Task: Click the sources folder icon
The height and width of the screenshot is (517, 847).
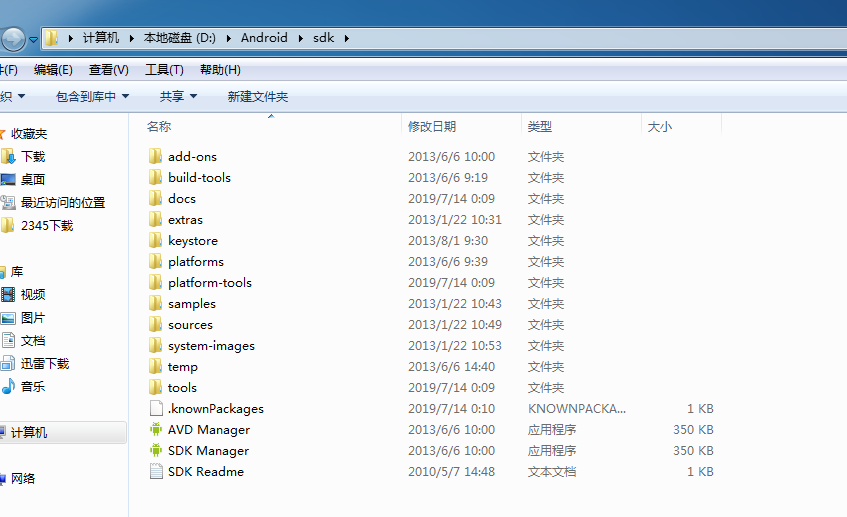Action: [x=156, y=325]
